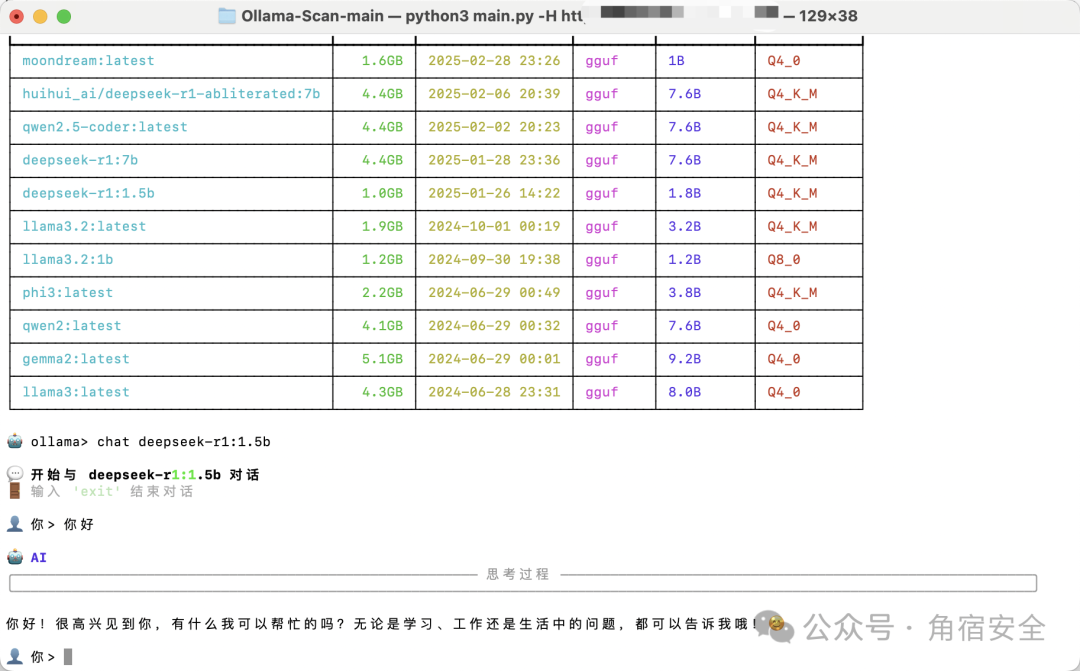Click the deepseek-r1:7b model row name
The image size is (1080, 671).
(80, 160)
